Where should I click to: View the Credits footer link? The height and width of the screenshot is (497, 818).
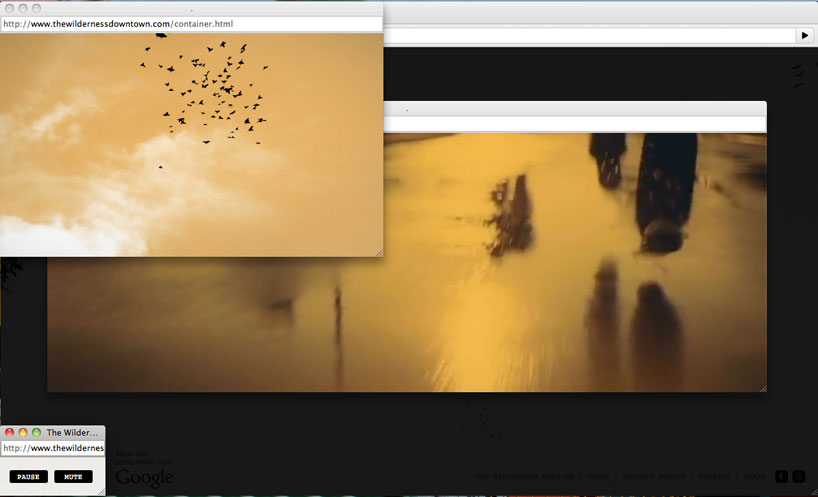tap(714, 477)
